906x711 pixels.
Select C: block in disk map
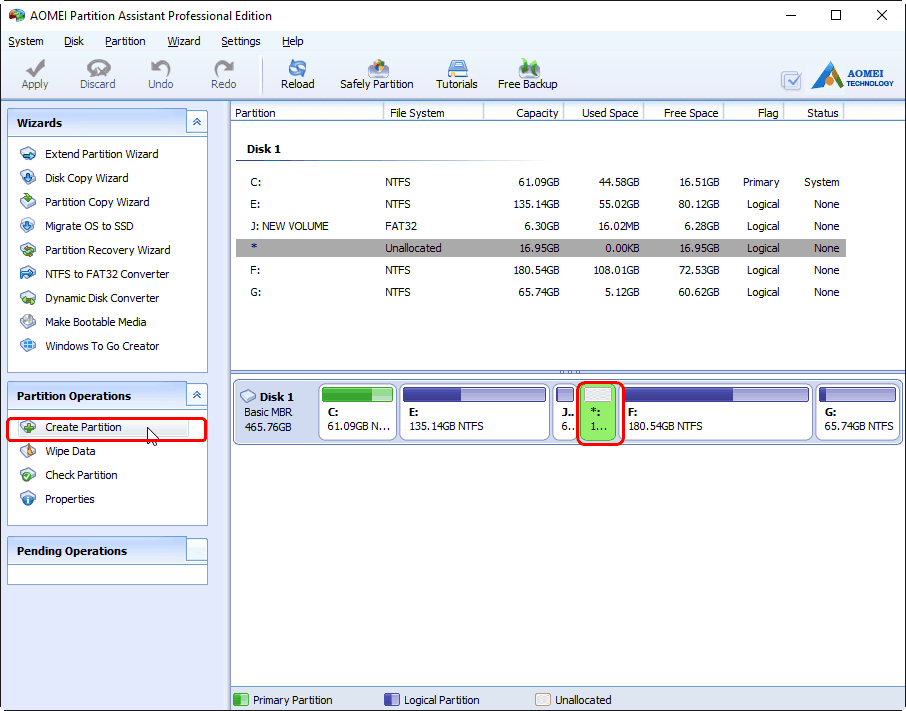358,412
